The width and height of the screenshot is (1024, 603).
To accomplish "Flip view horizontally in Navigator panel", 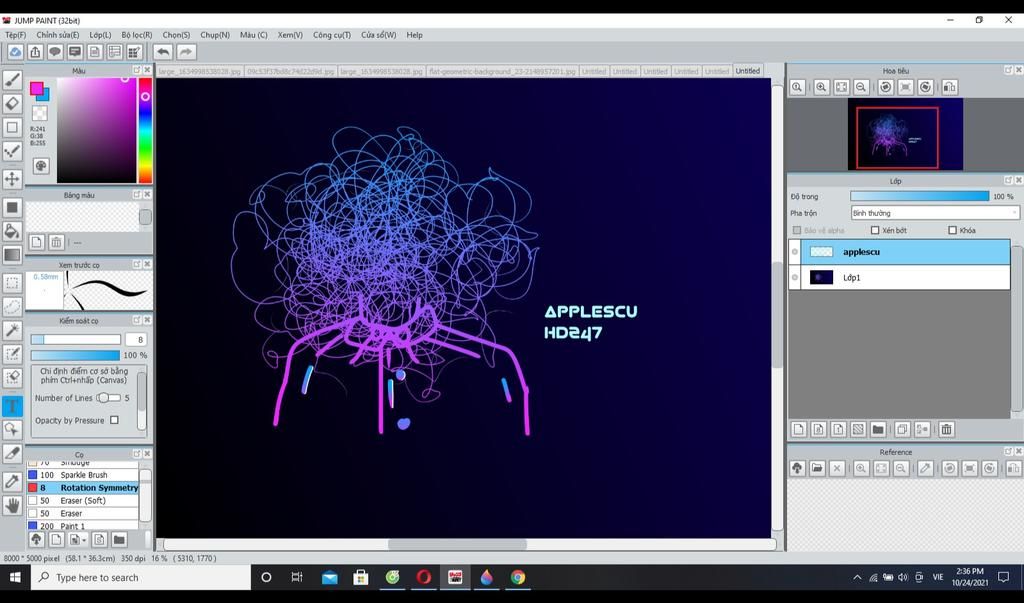I will point(950,87).
